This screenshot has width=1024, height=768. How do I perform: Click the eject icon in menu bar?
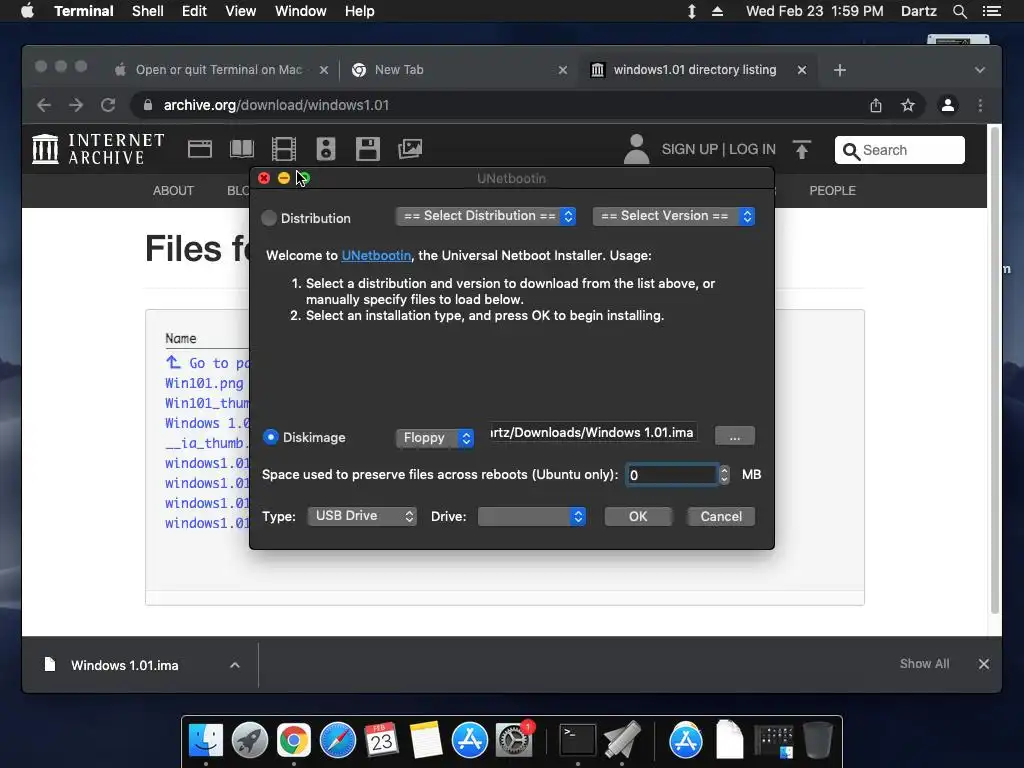click(x=717, y=11)
